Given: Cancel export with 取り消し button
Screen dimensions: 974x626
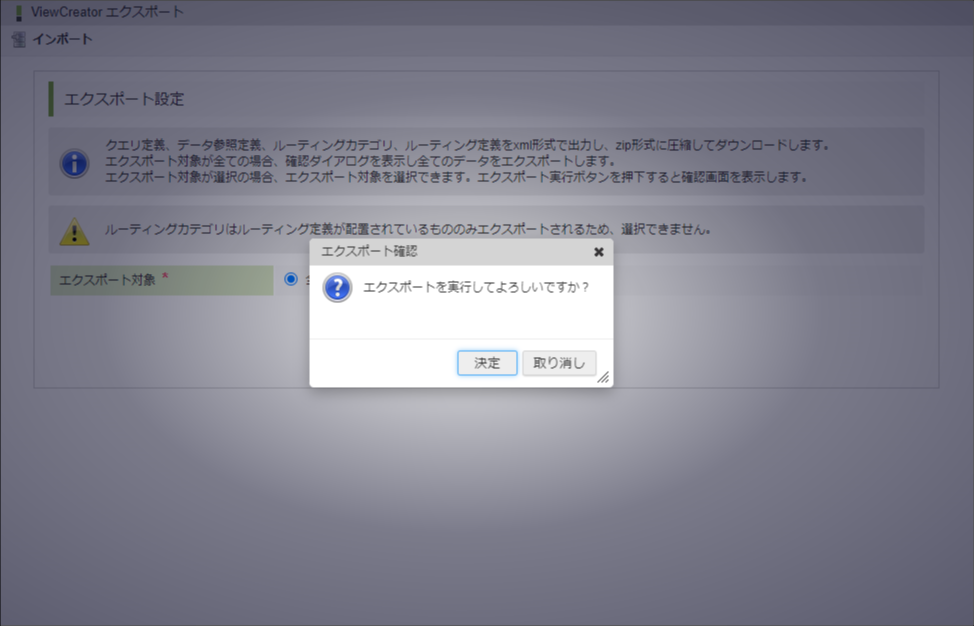Looking at the screenshot, I should (559, 363).
